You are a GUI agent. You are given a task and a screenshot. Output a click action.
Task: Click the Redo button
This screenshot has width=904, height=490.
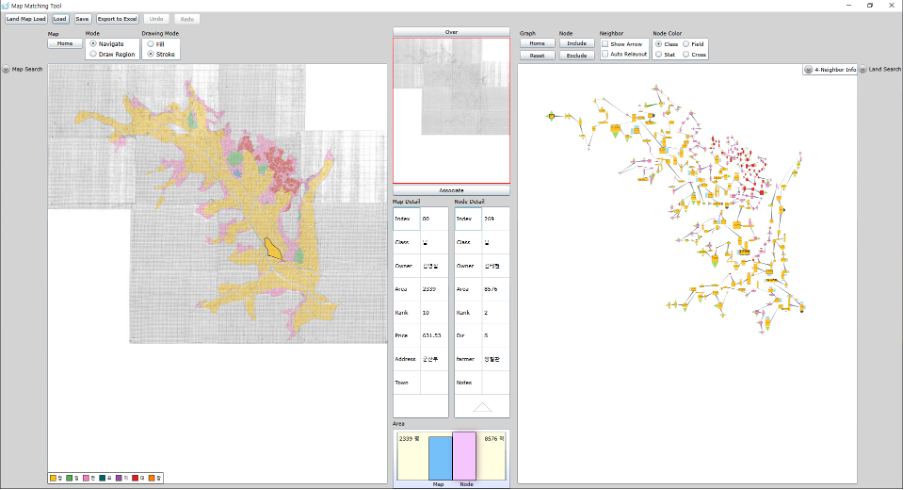click(x=187, y=19)
